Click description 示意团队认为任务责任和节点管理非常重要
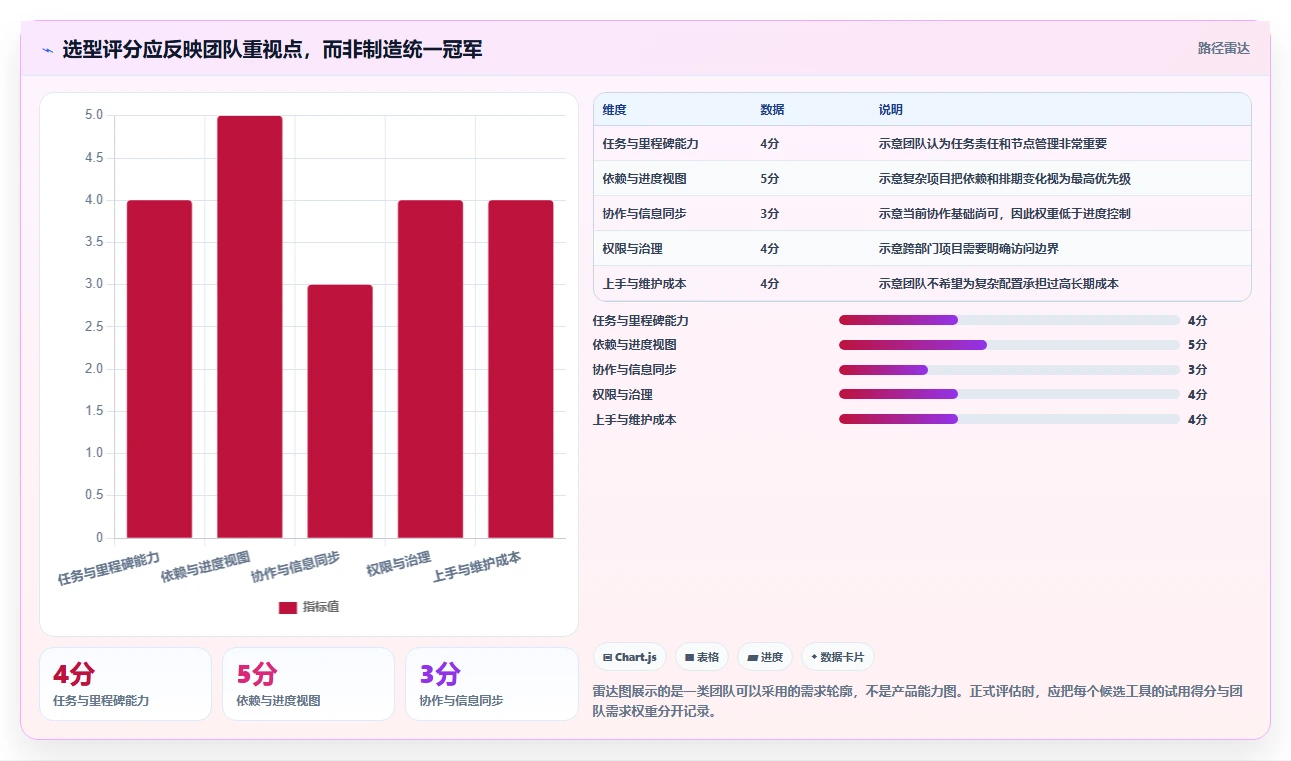 tap(993, 144)
